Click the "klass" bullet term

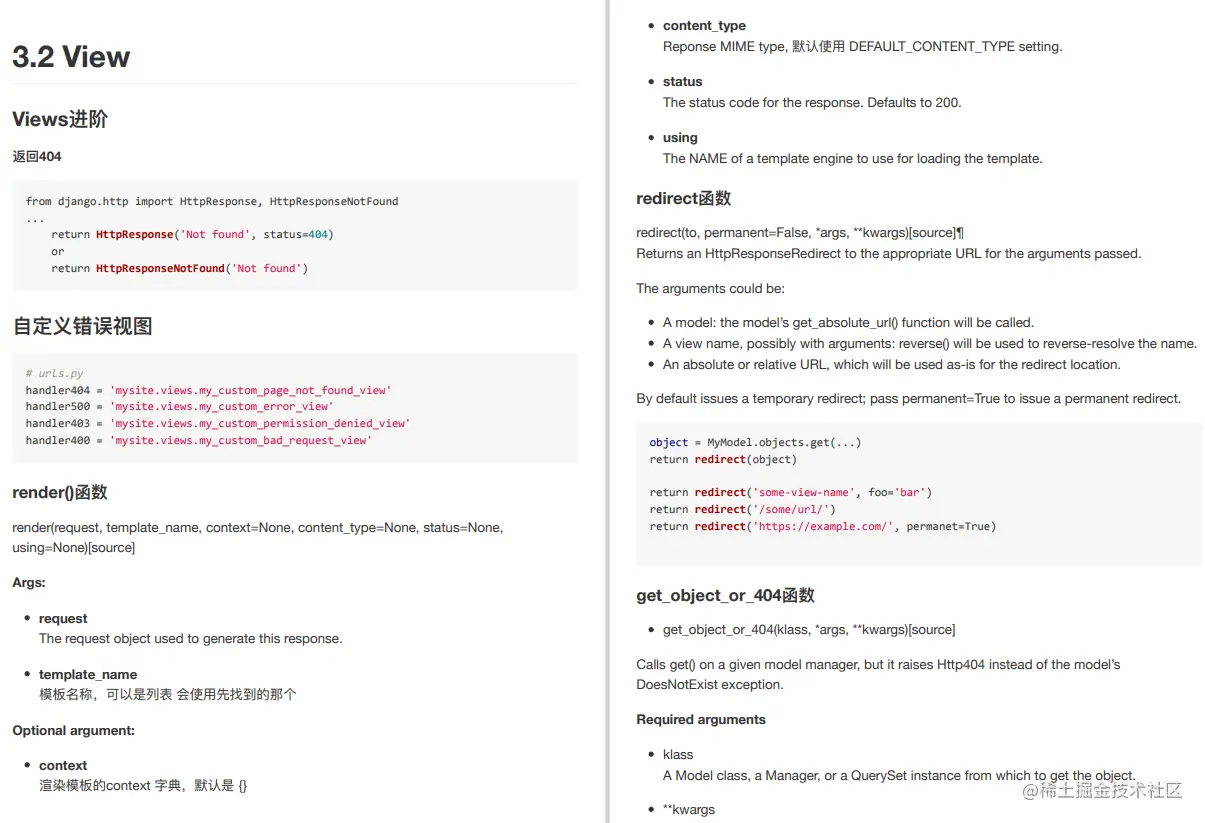click(x=678, y=754)
